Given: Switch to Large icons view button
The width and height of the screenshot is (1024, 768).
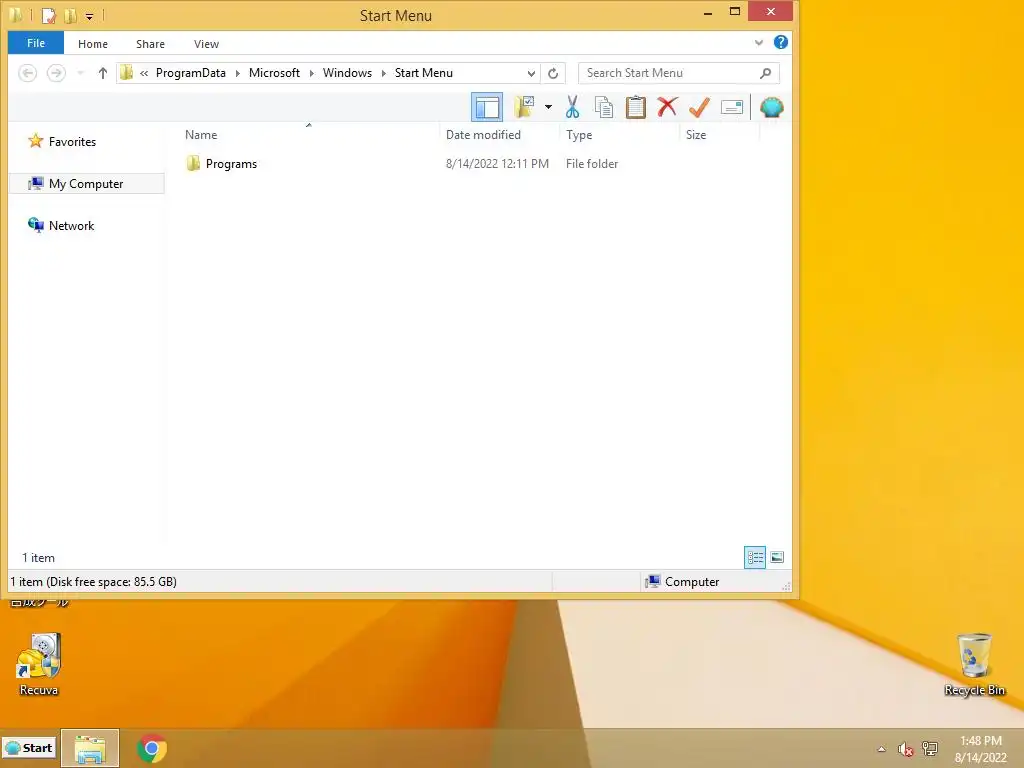Looking at the screenshot, I should point(776,557).
